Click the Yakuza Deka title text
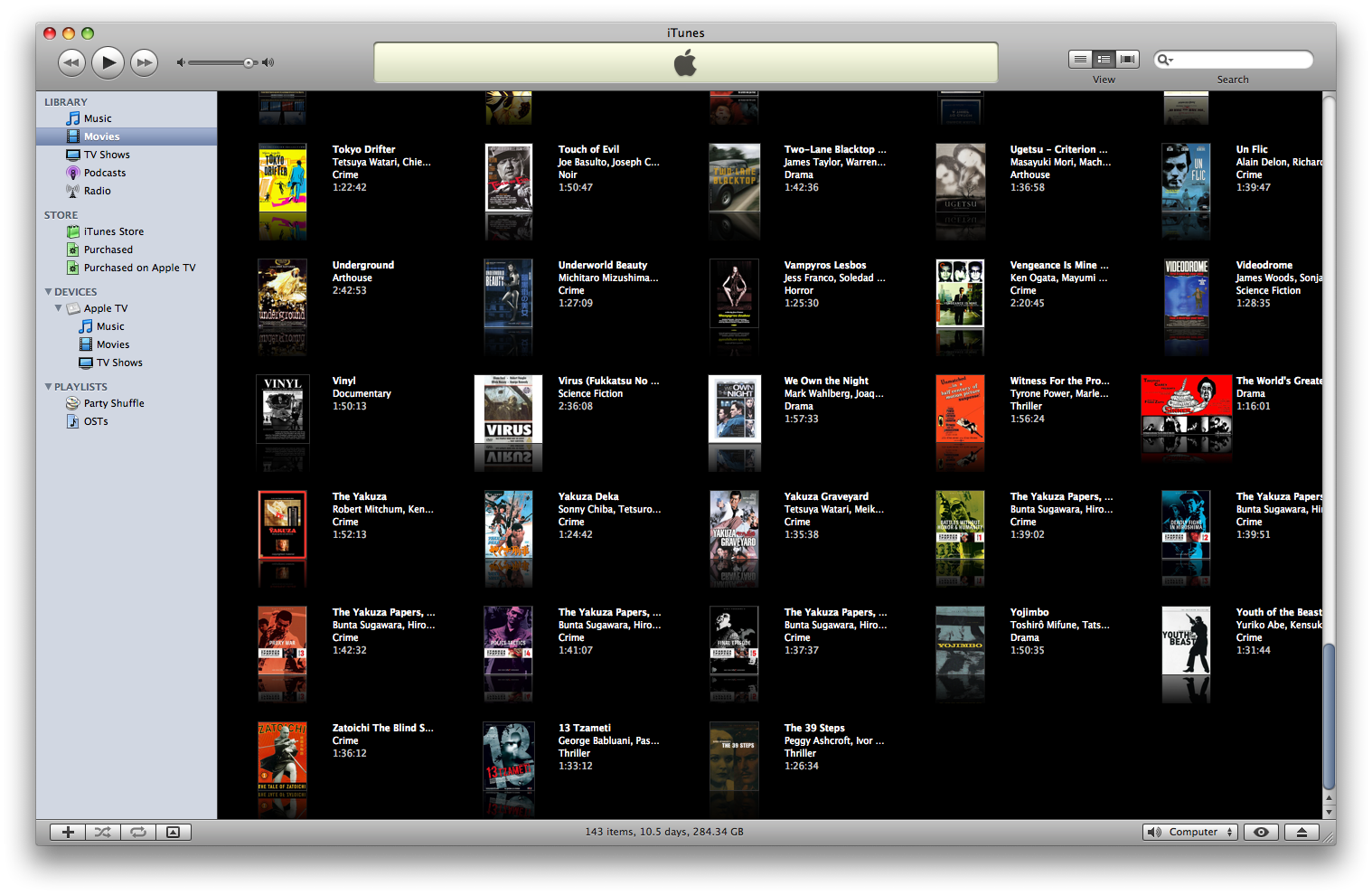Viewport: 1372px width, 895px height. coord(588,497)
